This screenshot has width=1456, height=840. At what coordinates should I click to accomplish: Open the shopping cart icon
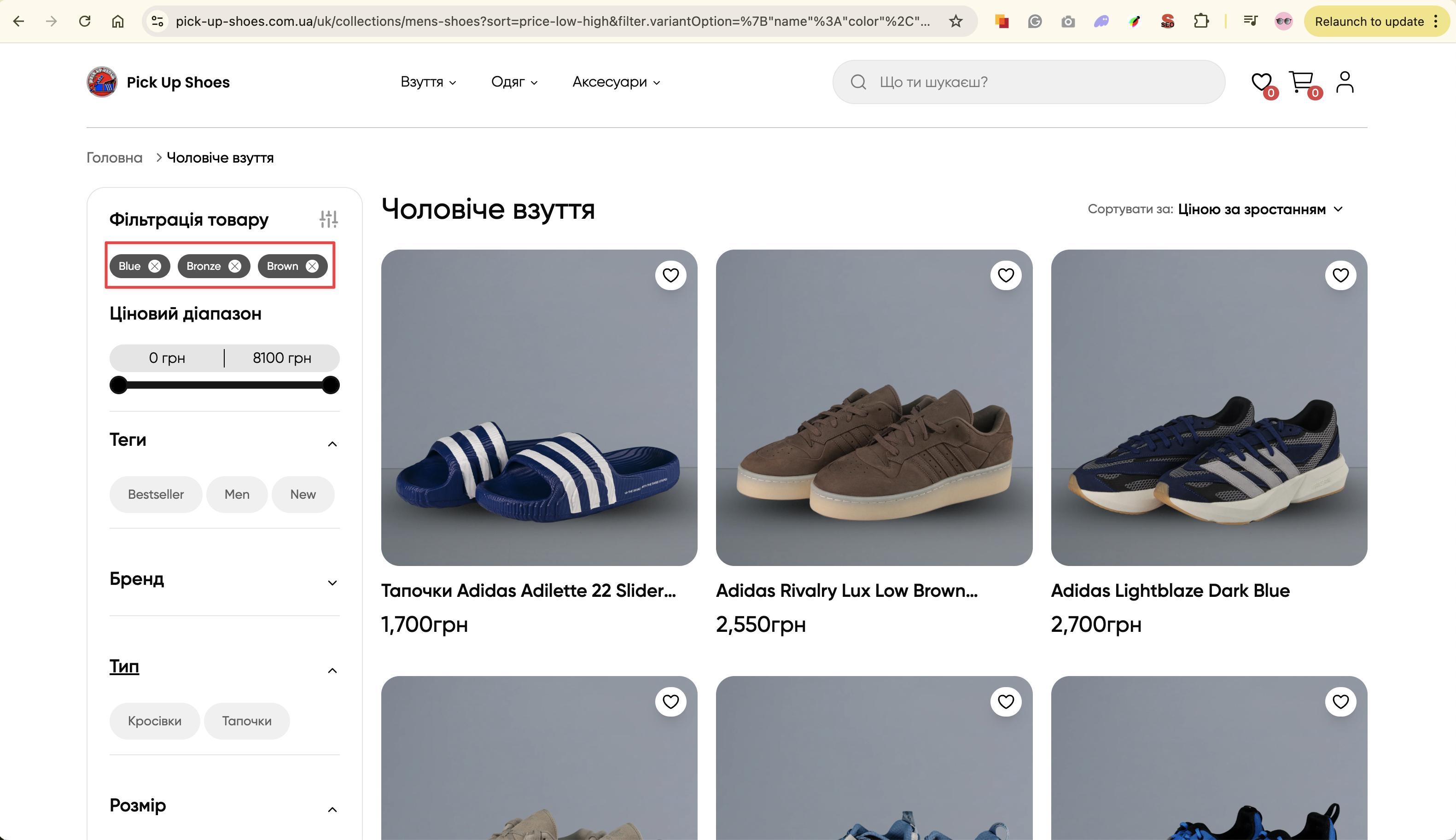point(1301,82)
